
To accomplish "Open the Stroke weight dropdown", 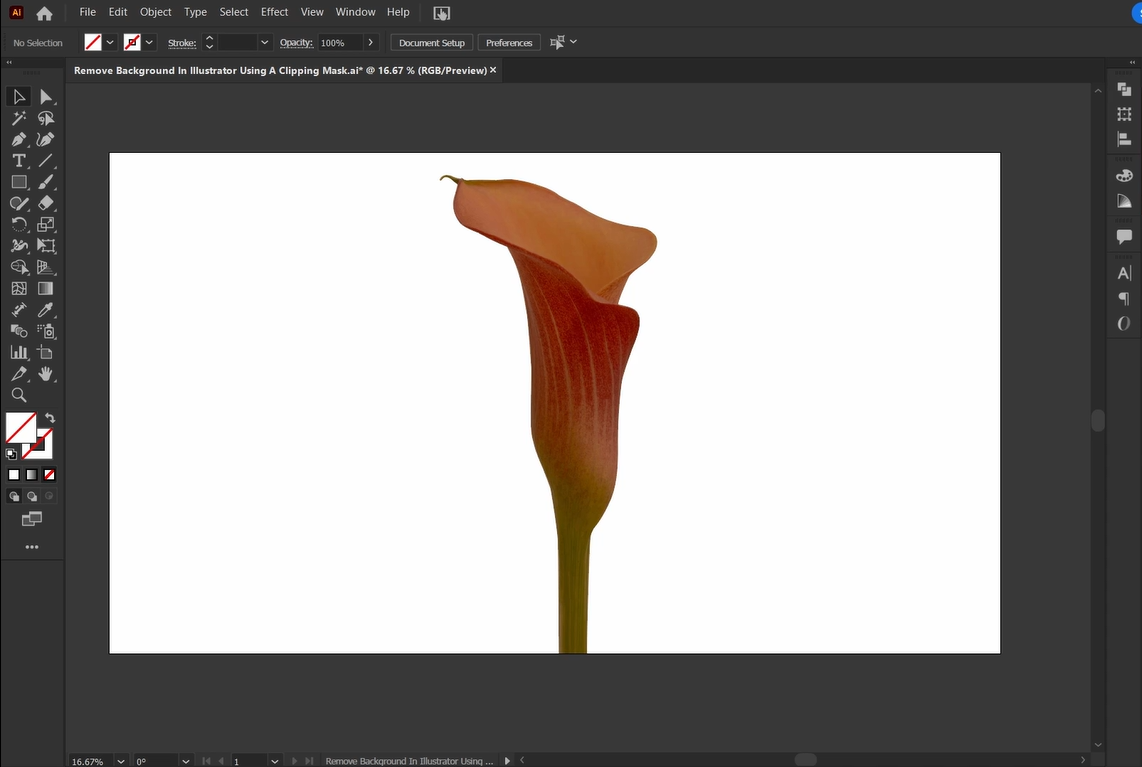I will [x=264, y=42].
